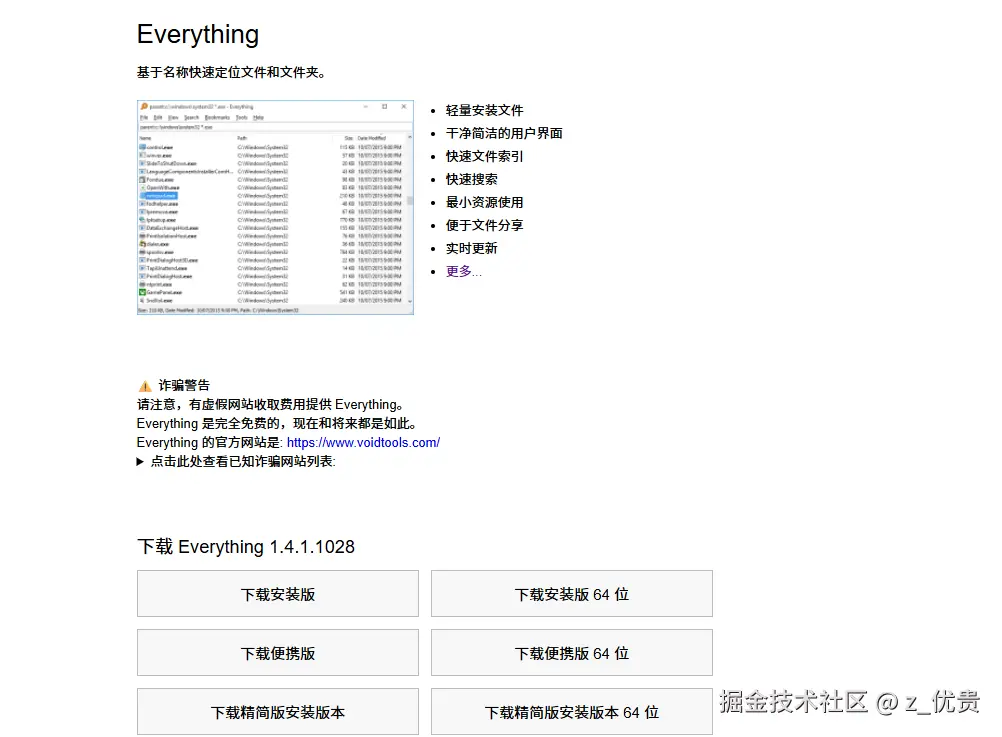Click the 最小资源使用 list item
This screenshot has width=1002, height=737.
484,202
